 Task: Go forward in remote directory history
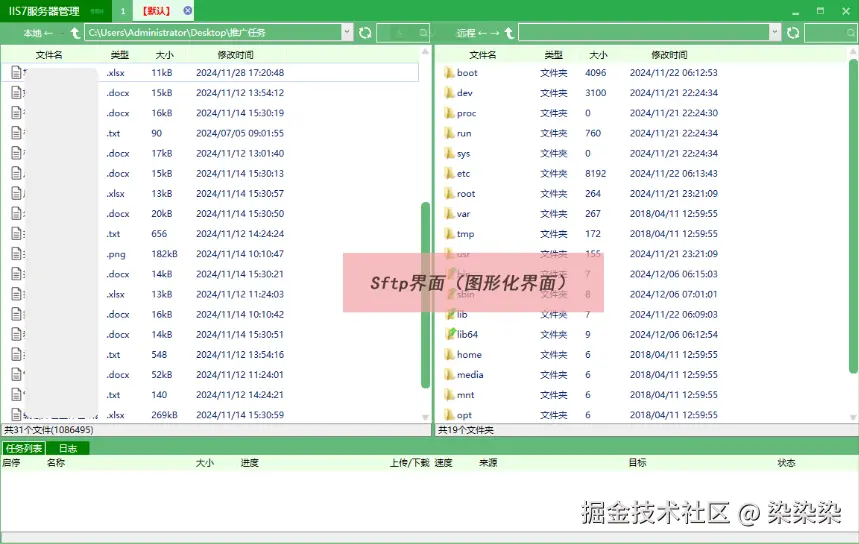click(x=495, y=33)
